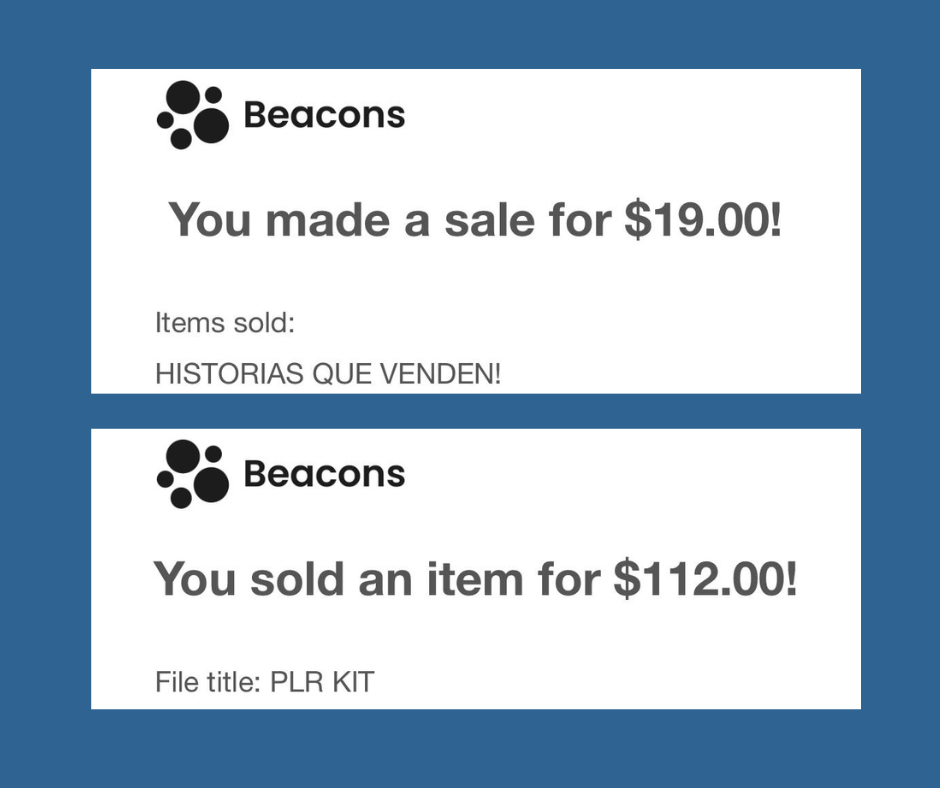Click the word "VENDEN!" in the item name
The image size is (940, 788).
(x=440, y=375)
